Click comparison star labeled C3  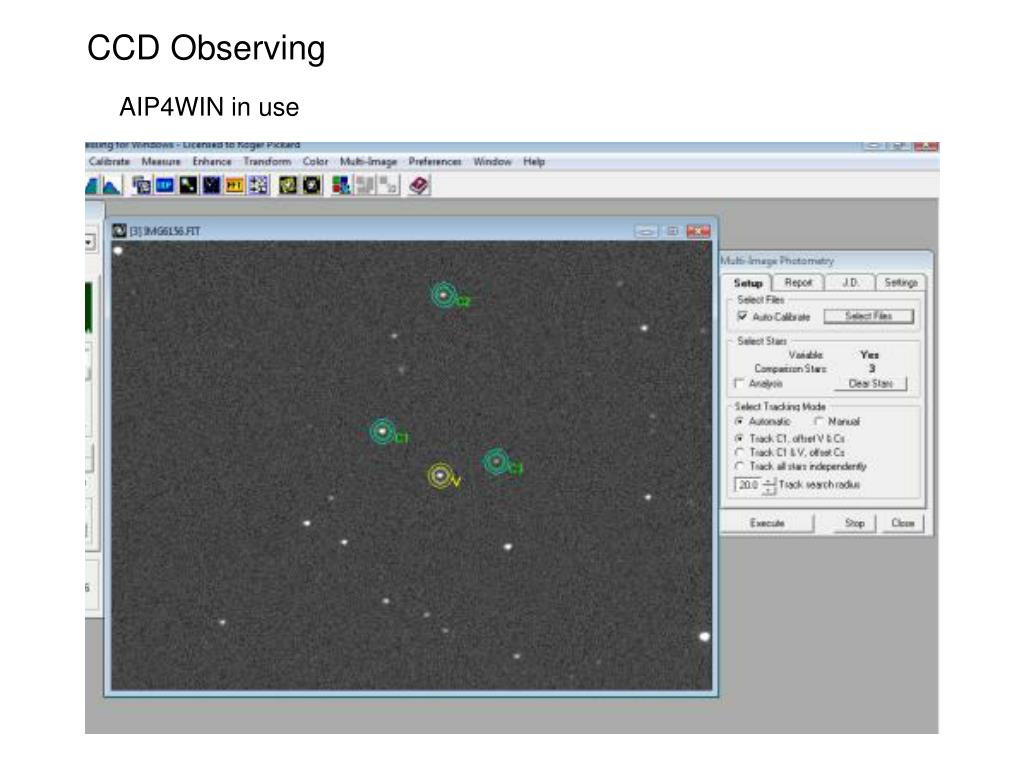[x=497, y=462]
